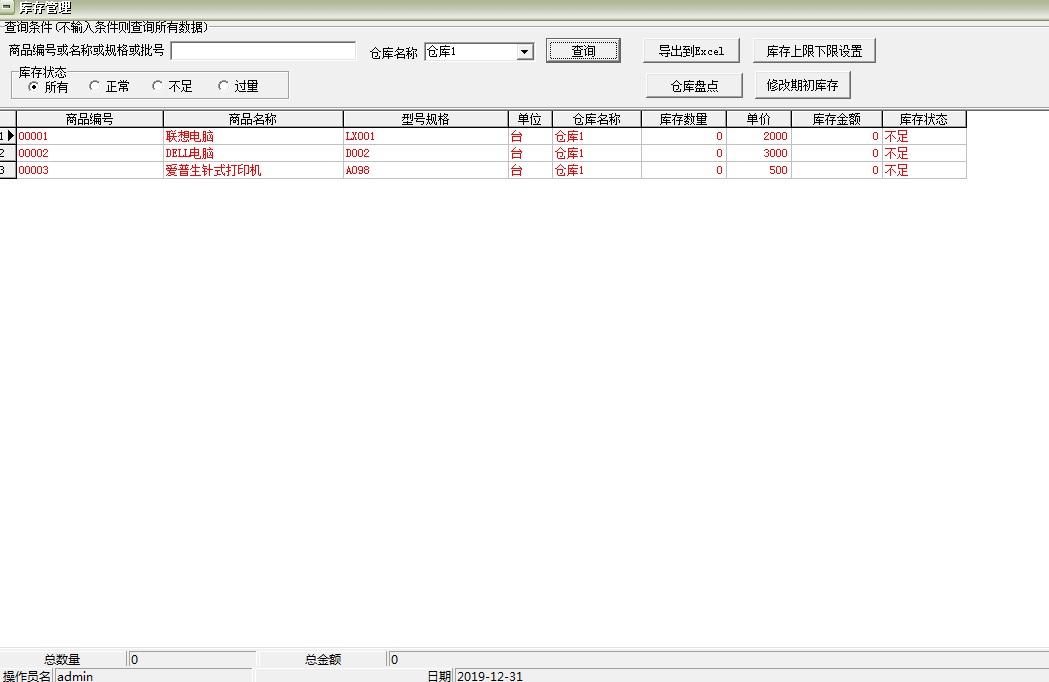Click product code 00003 cell
The image size is (1049, 682).
tap(90, 170)
